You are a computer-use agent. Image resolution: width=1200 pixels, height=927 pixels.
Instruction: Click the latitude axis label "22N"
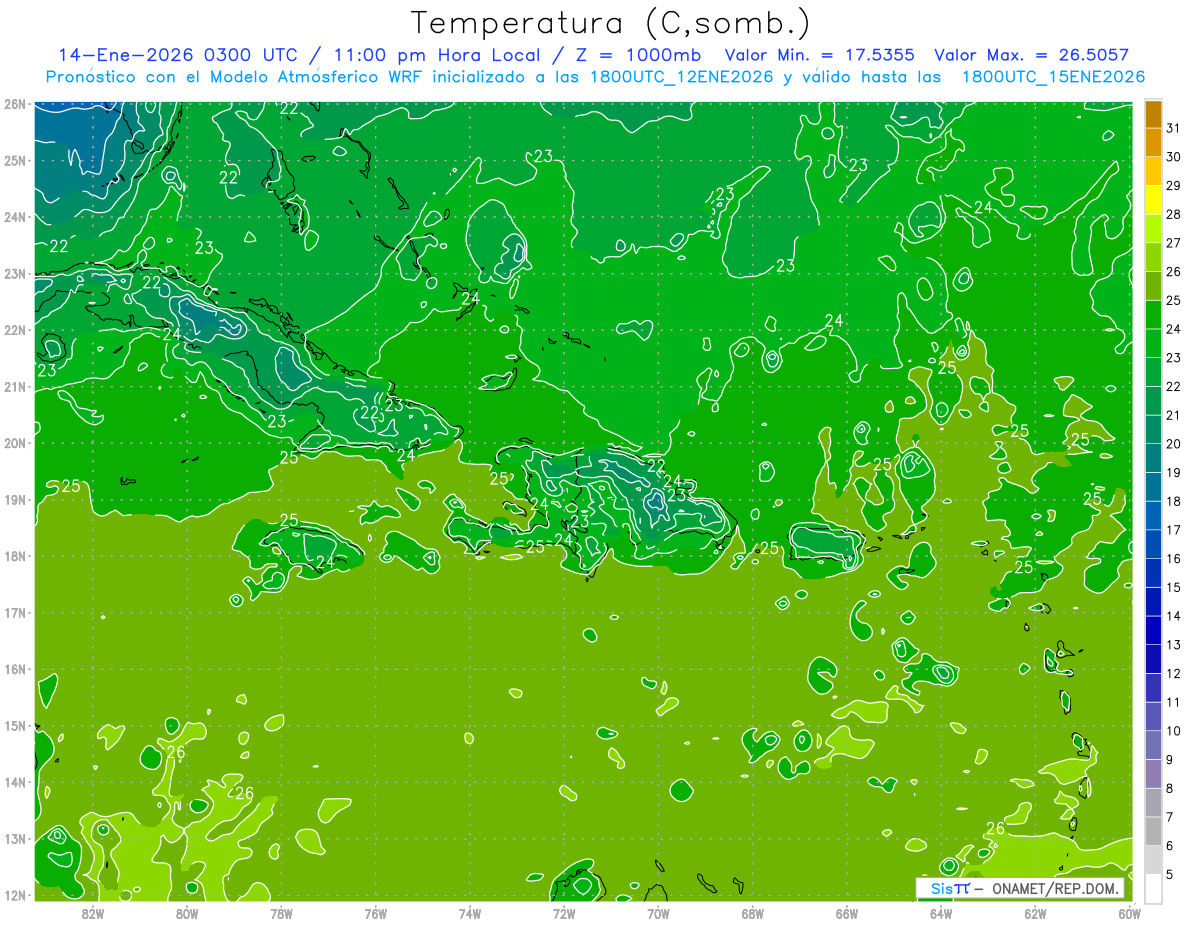pos(14,330)
